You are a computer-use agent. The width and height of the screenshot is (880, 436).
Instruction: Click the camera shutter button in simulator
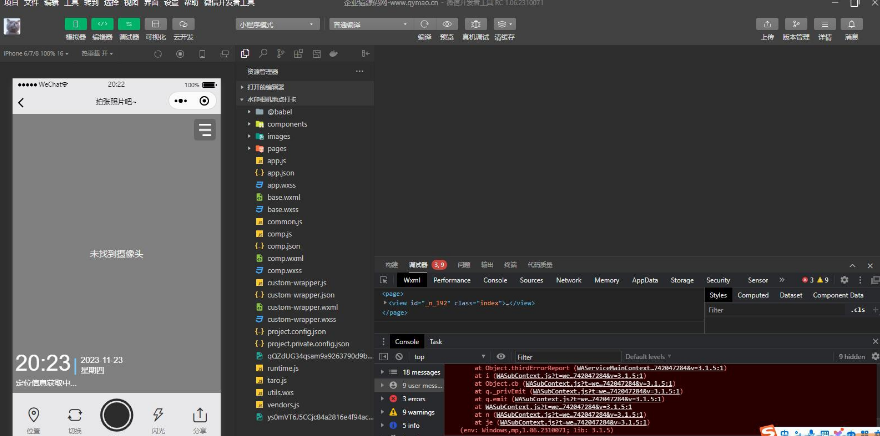[117, 413]
